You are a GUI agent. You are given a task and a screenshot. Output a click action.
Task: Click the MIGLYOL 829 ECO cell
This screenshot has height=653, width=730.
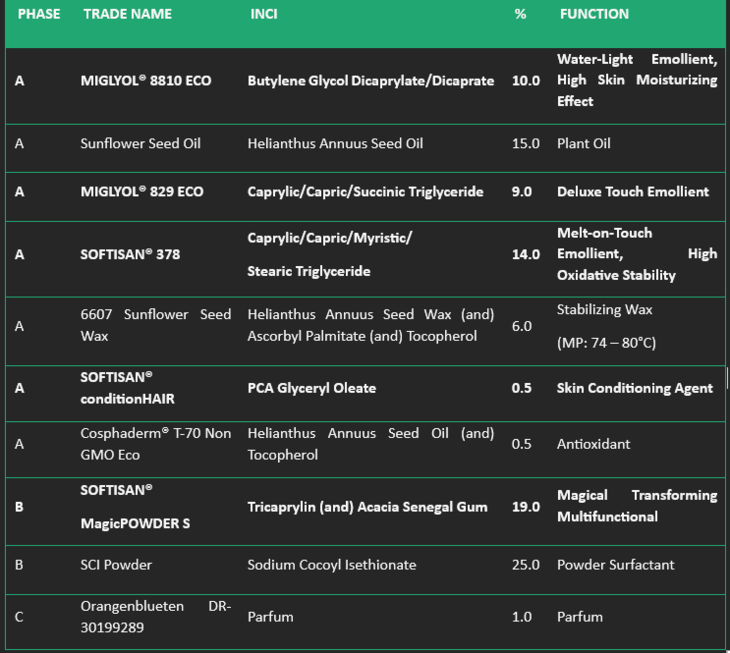pos(142,191)
